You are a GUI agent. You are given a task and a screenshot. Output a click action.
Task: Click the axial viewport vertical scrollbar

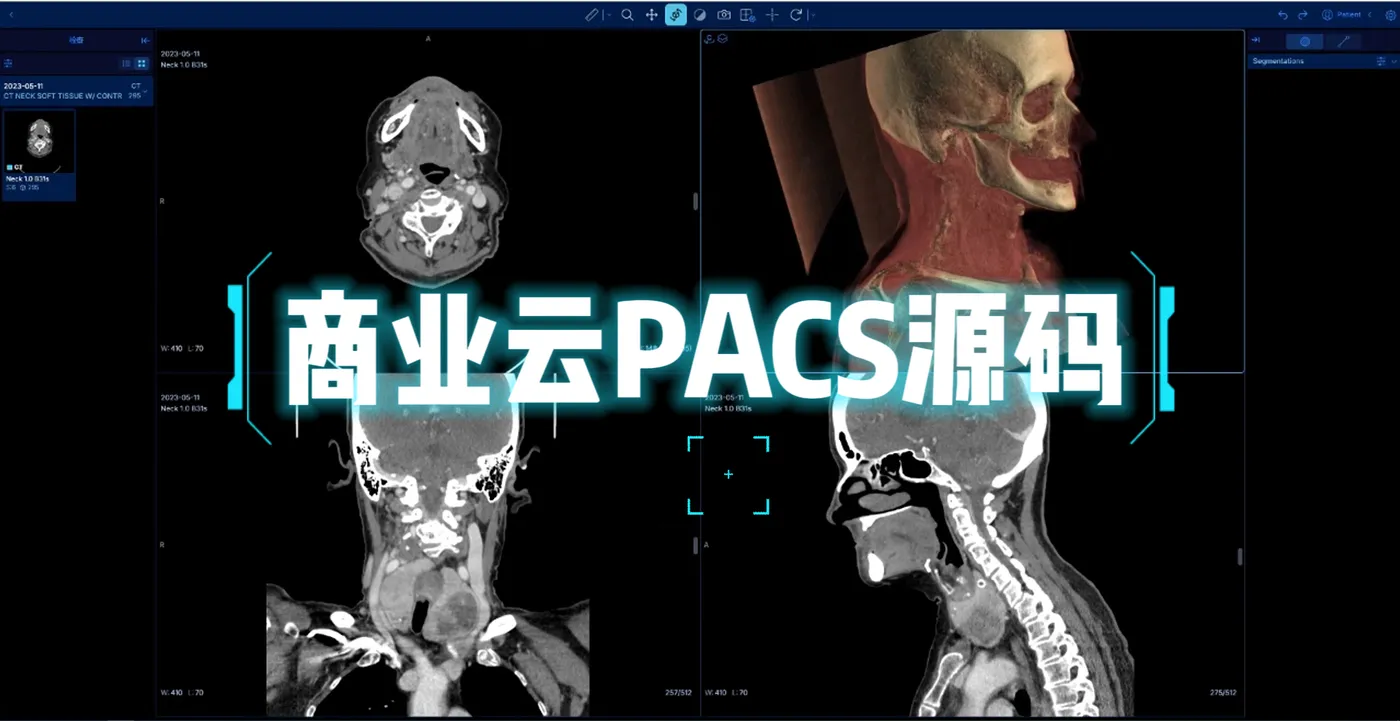pyautogui.click(x=695, y=201)
